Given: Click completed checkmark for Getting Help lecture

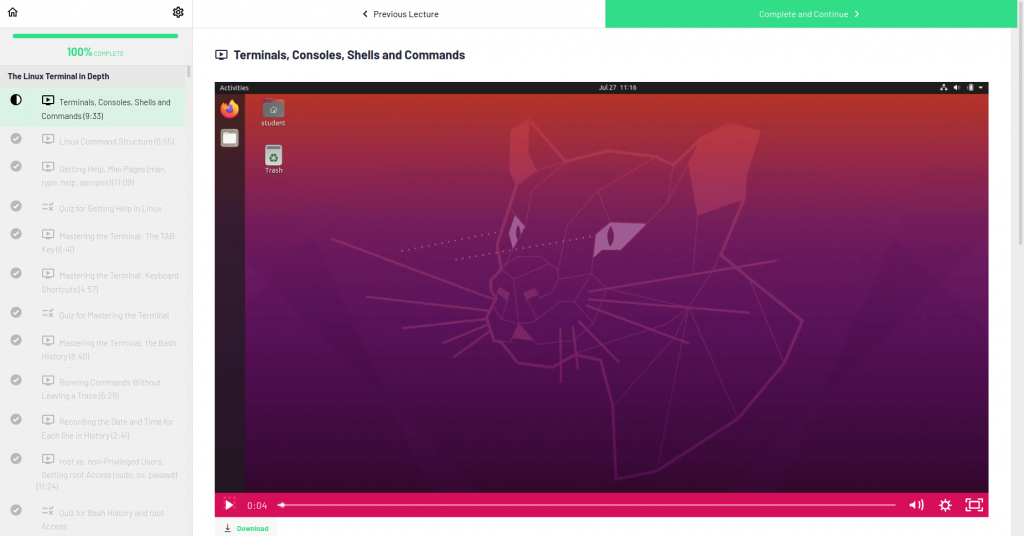Looking at the screenshot, I should (16, 166).
